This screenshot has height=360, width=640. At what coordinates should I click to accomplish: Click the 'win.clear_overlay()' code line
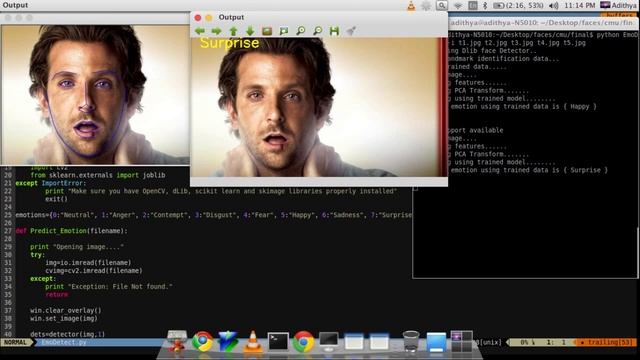(x=65, y=311)
